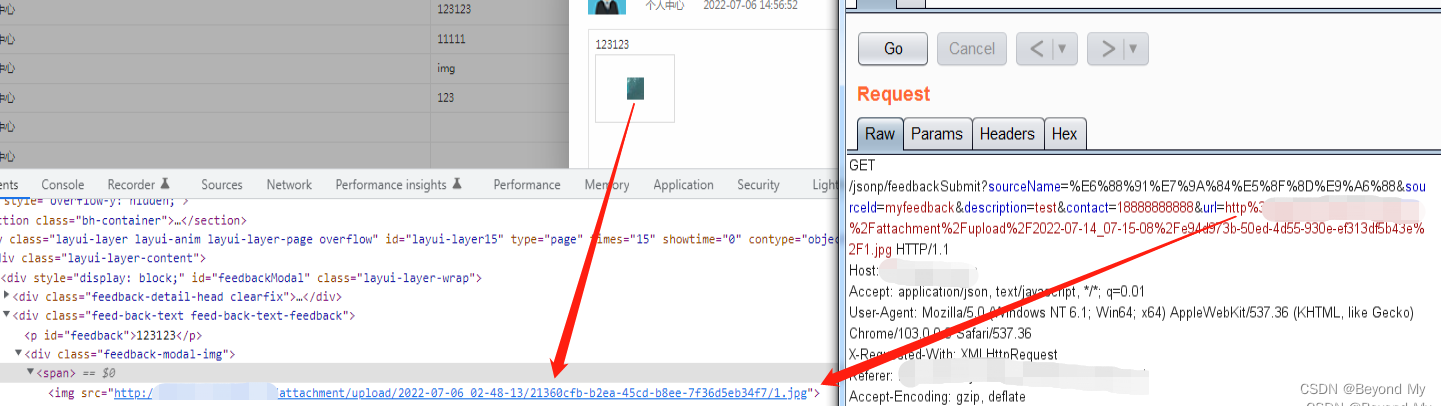Select the section bh-container DOM line
Image resolution: width=1441 pixels, height=406 pixels.
click(123, 219)
